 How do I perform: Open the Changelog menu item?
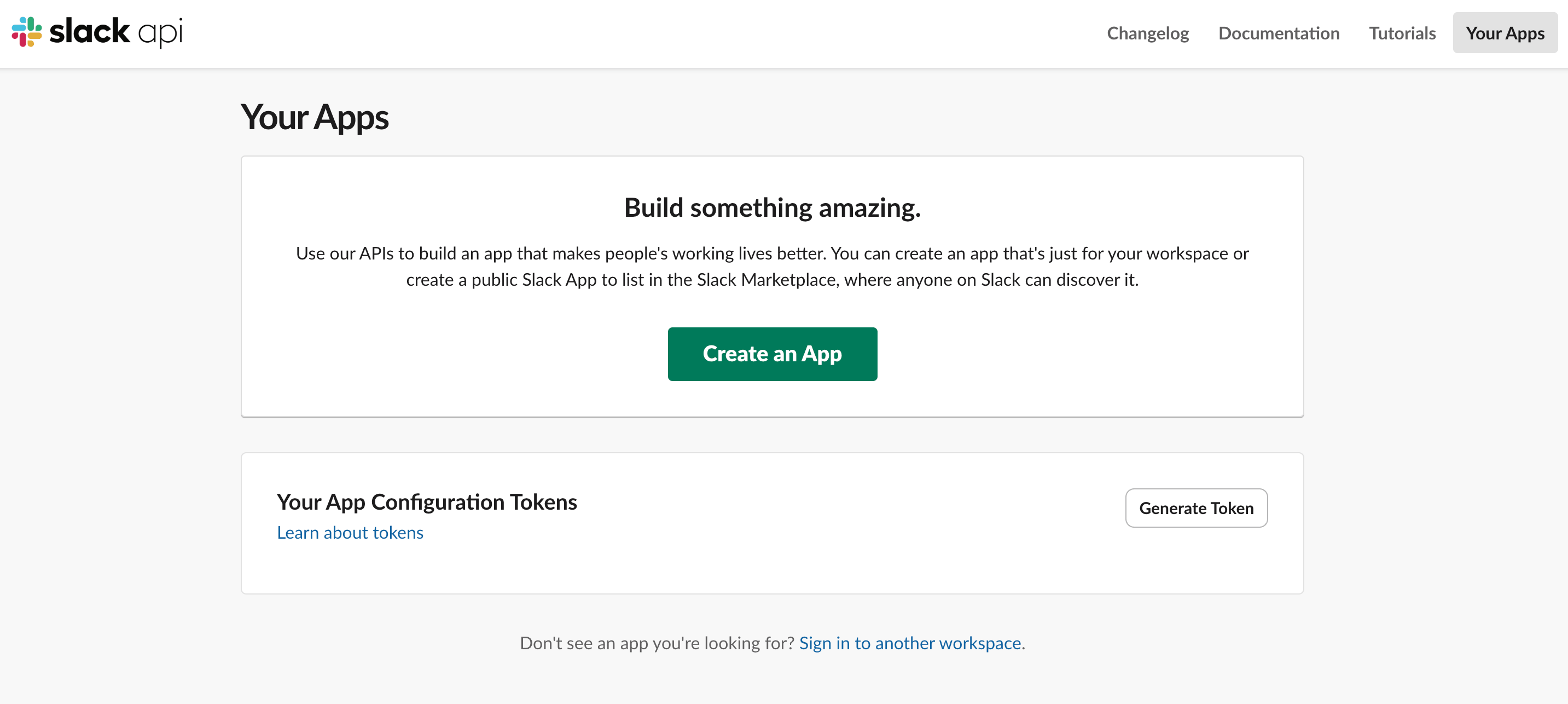tap(1147, 33)
